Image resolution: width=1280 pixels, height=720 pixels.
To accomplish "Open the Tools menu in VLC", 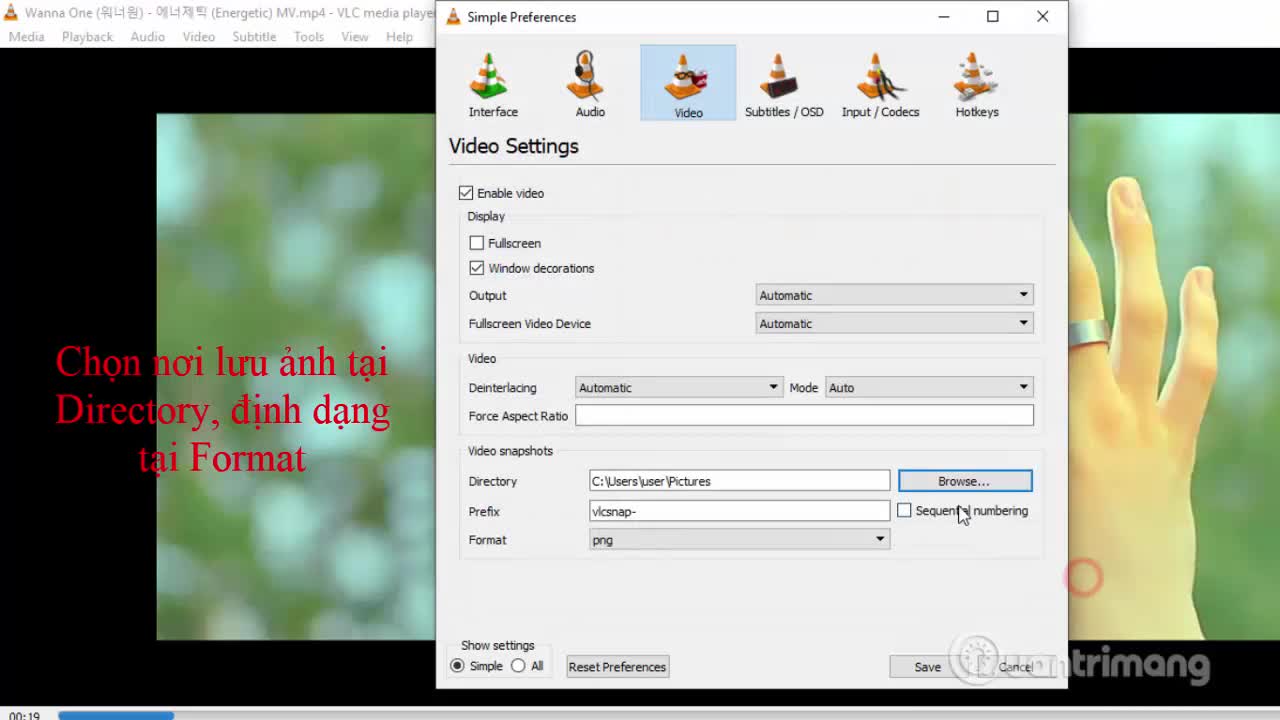I will point(308,36).
